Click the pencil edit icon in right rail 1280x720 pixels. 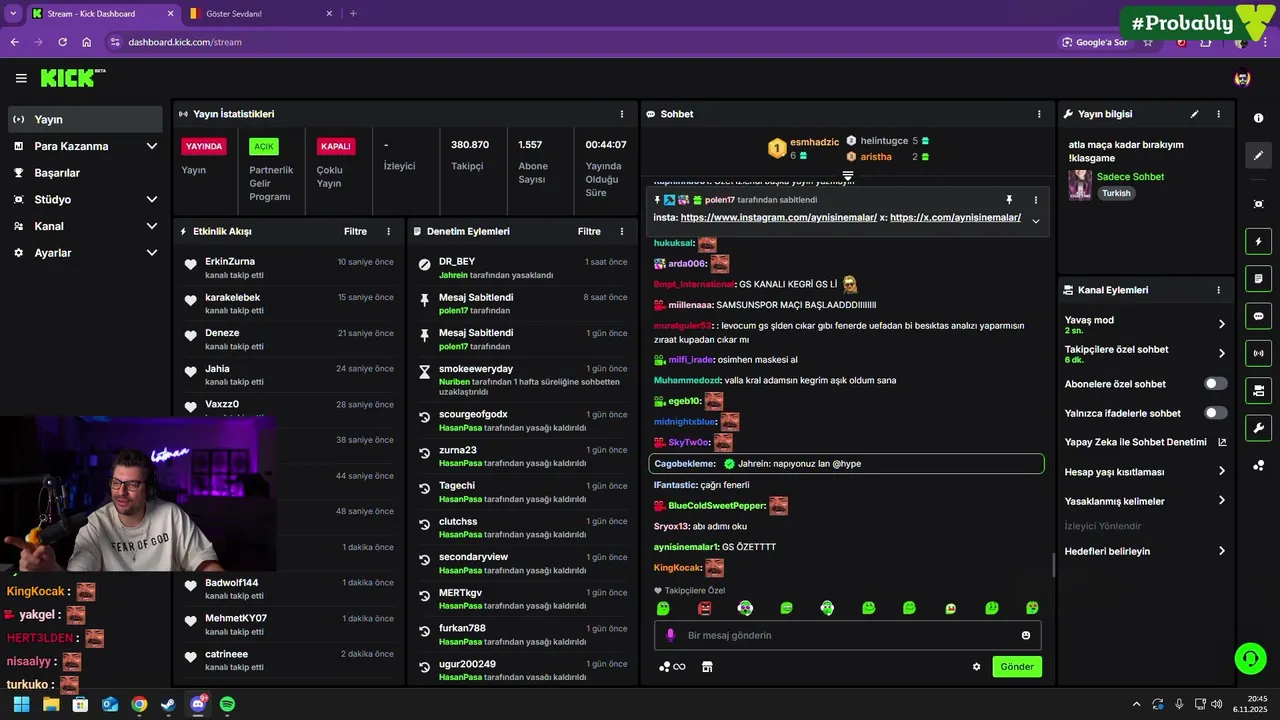1258,156
